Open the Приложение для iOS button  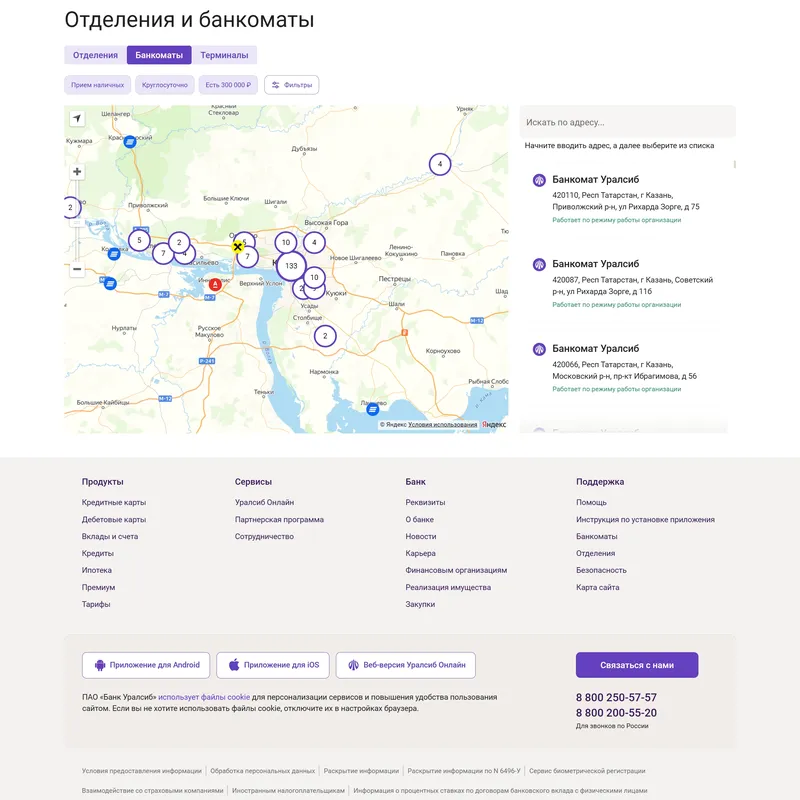pyautogui.click(x=273, y=665)
